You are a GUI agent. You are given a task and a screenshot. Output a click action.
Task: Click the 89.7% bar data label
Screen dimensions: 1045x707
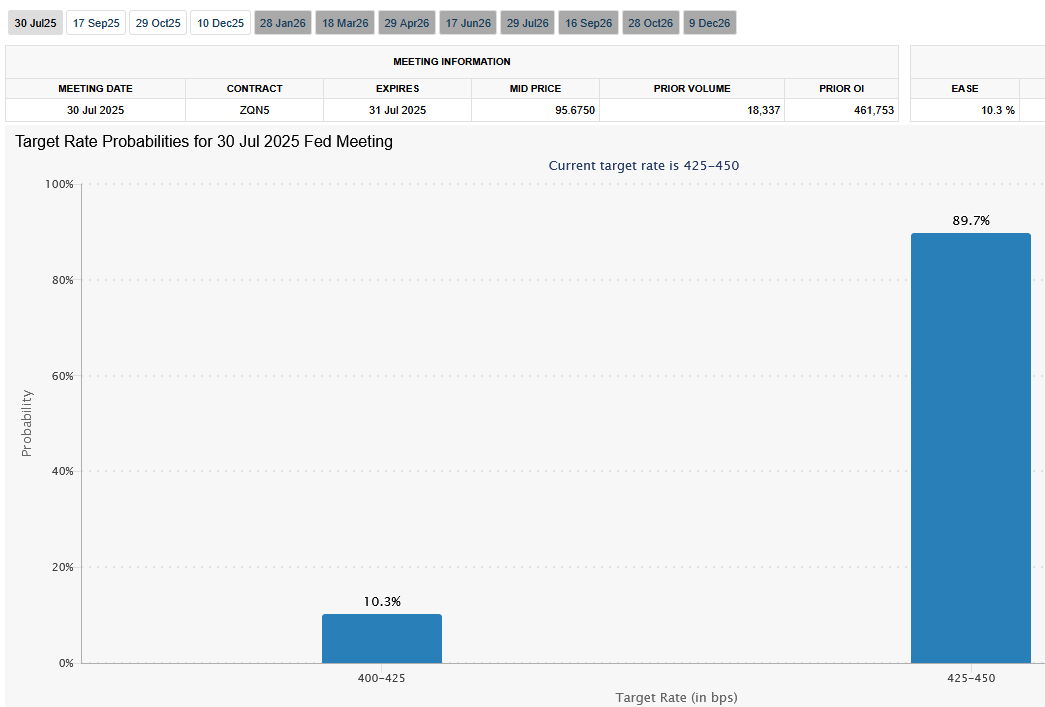tap(971, 221)
